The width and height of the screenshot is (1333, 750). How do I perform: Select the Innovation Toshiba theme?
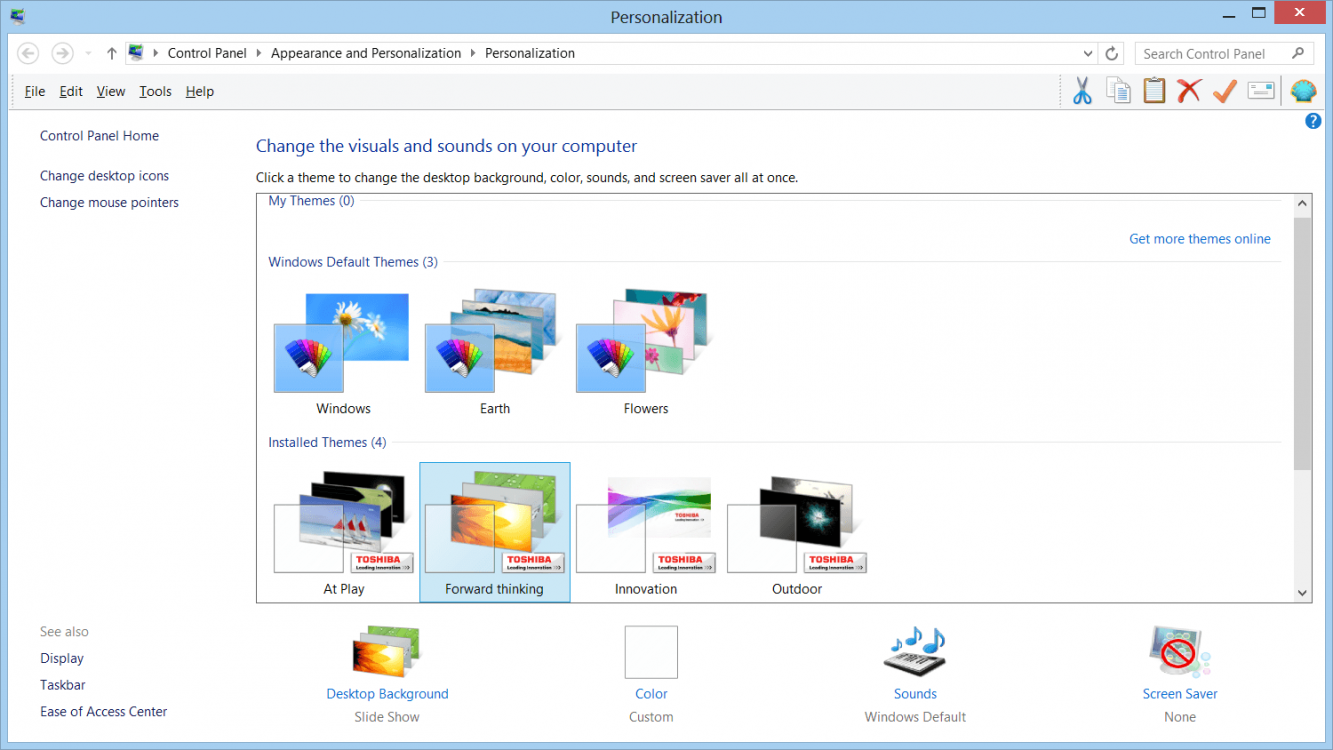tap(645, 534)
